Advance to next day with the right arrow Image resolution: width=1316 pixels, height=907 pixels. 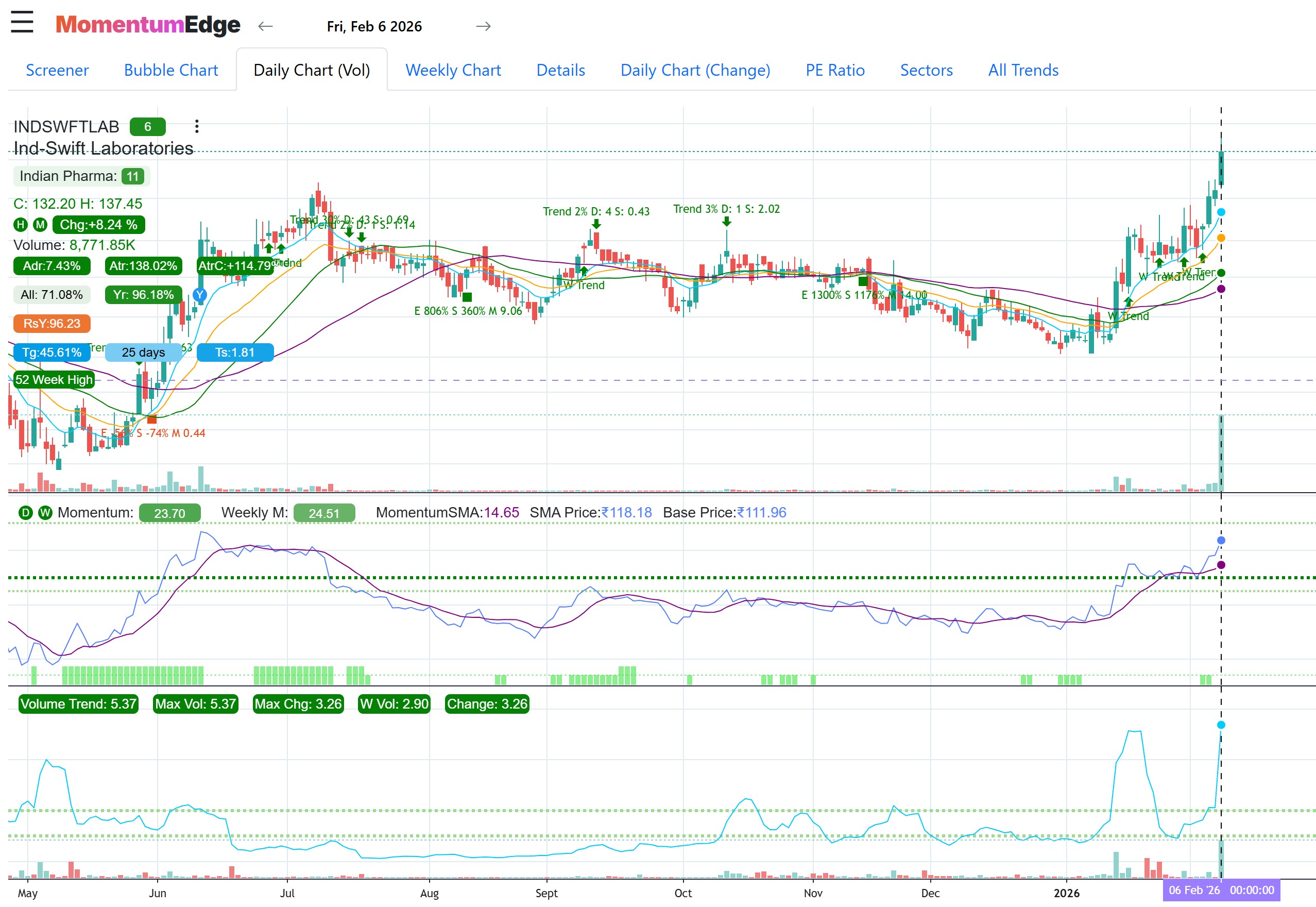pos(484,26)
